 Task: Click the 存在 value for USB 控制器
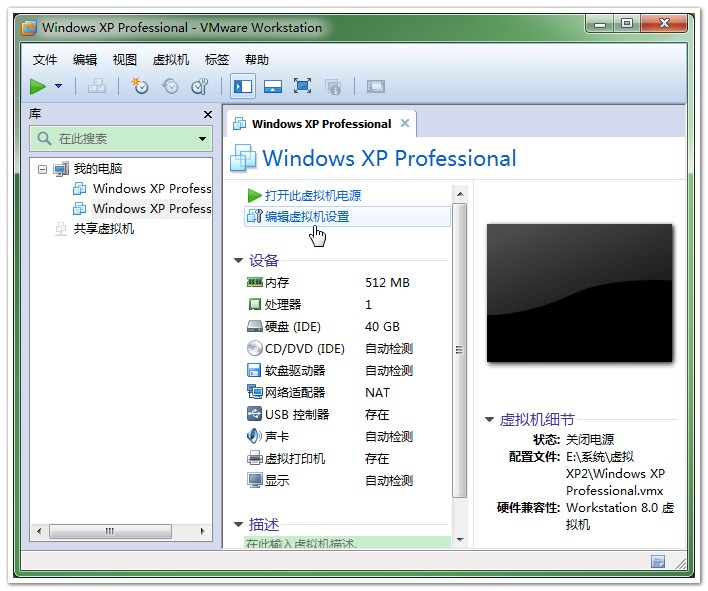[x=377, y=414]
